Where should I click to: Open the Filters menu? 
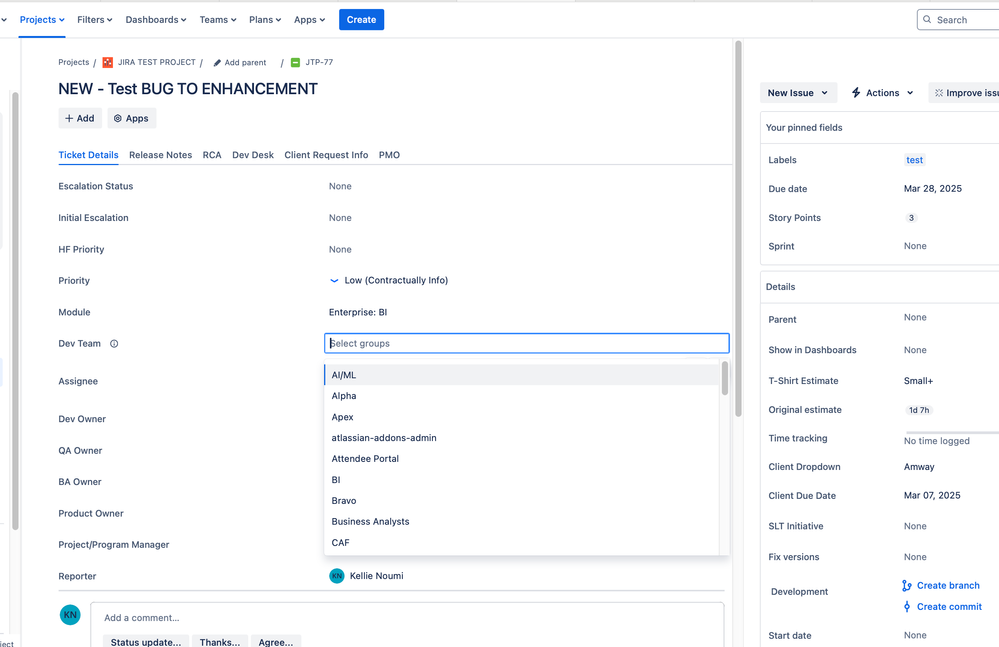click(94, 20)
